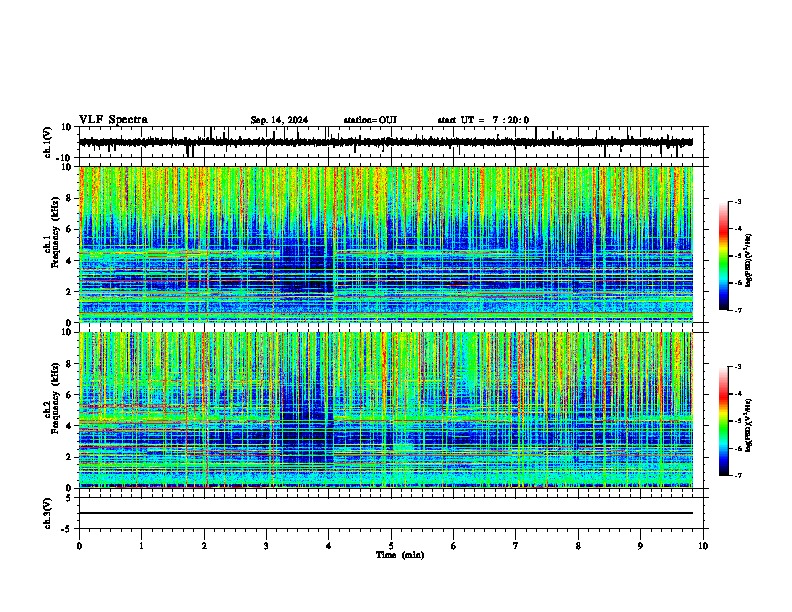Click the '1' tick on the time axis
Image resolution: width=792 pixels, height=612 pixels.
pos(141,546)
